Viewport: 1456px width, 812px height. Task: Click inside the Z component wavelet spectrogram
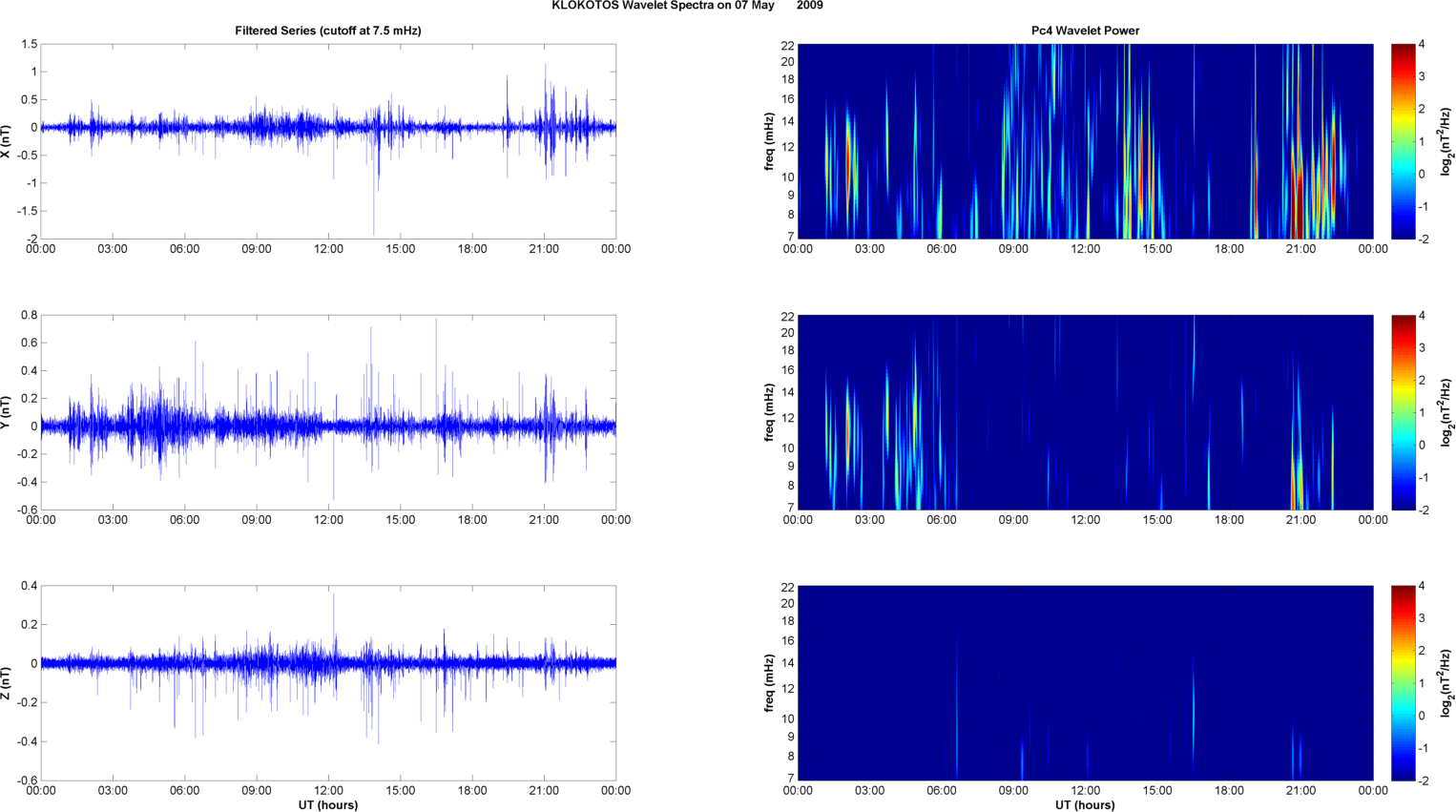coord(1085,683)
